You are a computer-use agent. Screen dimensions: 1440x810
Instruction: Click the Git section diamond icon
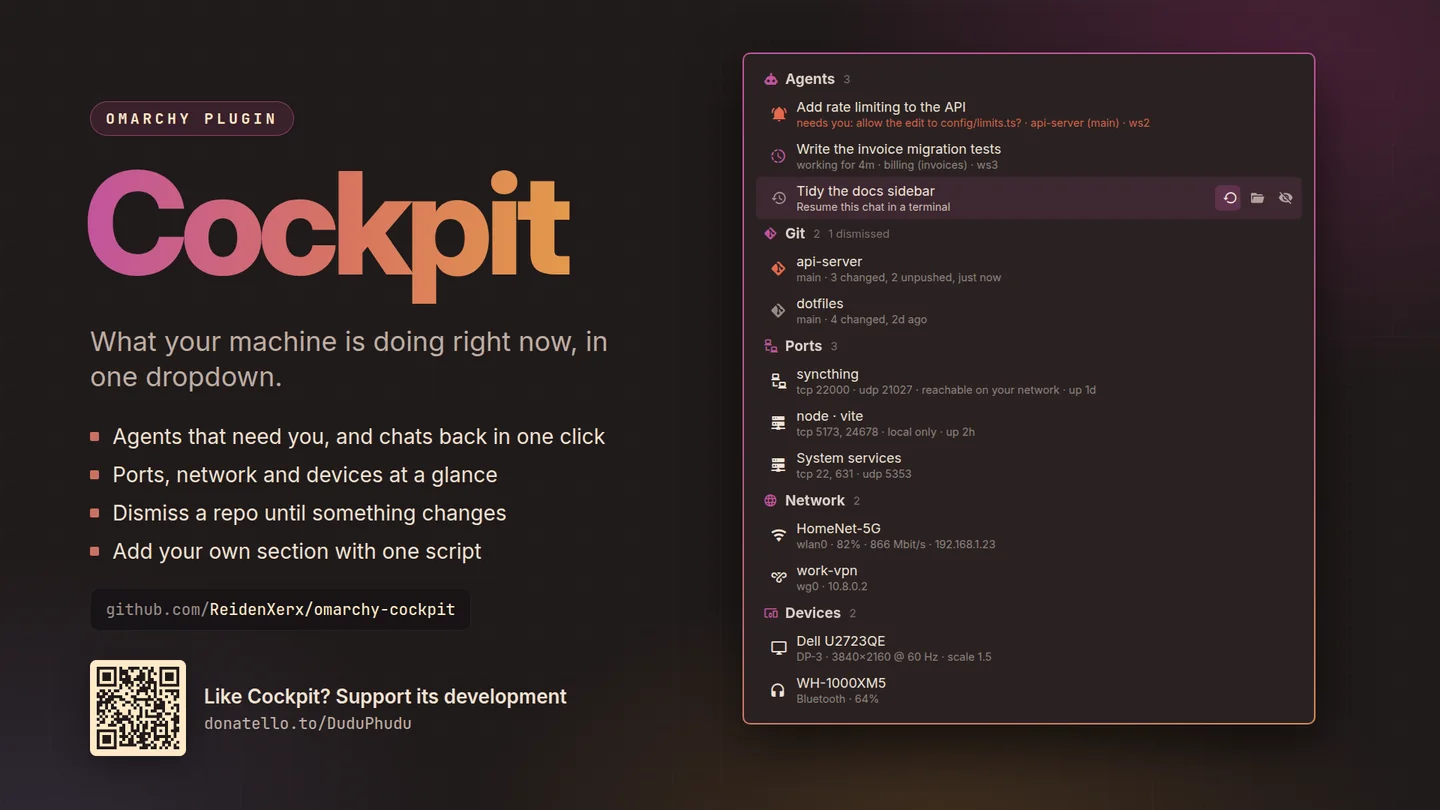click(x=771, y=233)
